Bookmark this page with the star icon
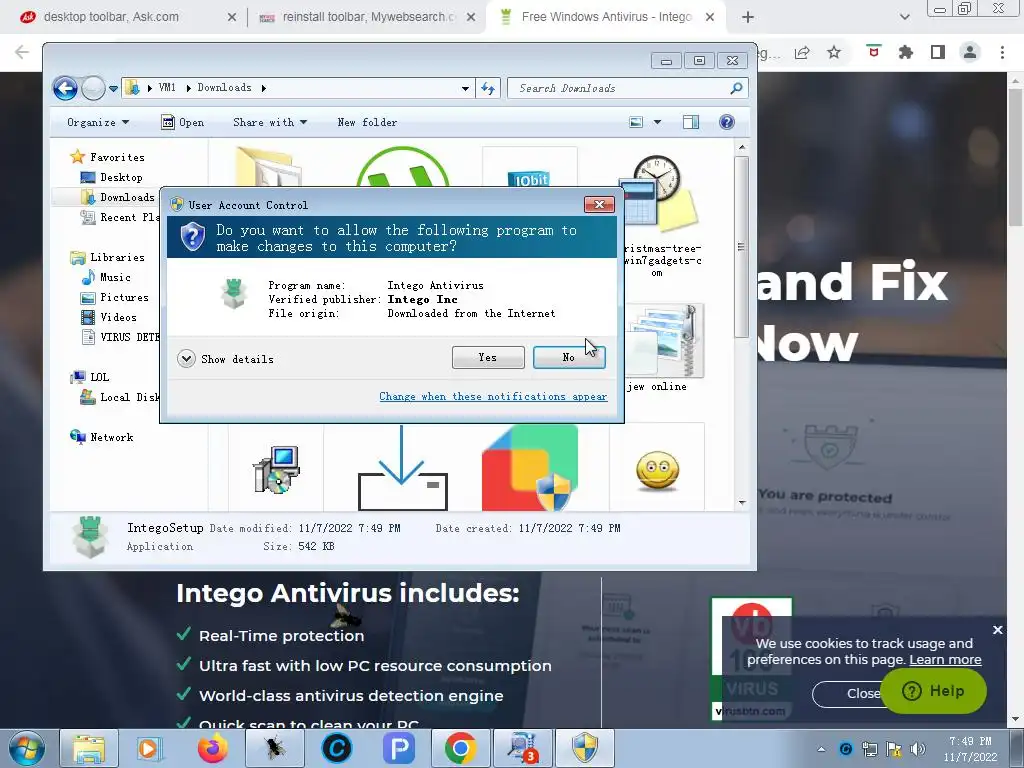The height and width of the screenshot is (768, 1024). point(834,52)
